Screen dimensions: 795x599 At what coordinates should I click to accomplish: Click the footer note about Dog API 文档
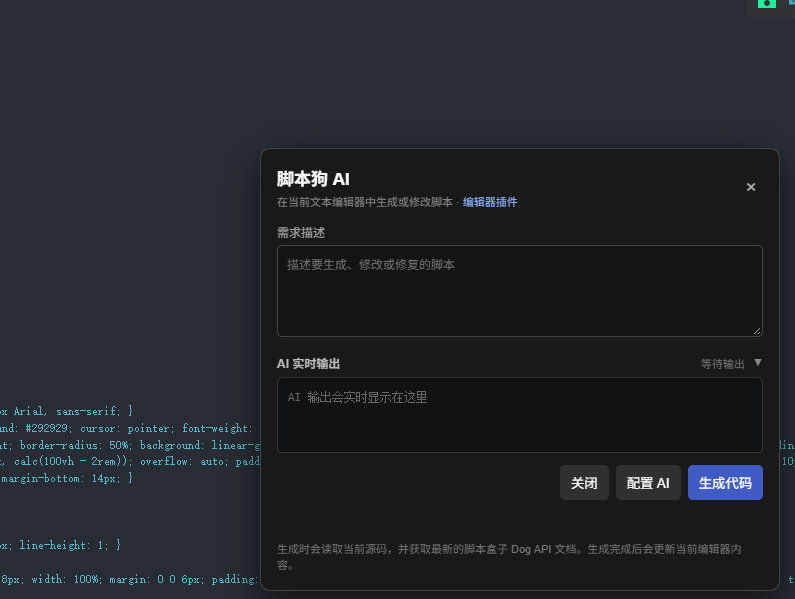pyautogui.click(x=509, y=557)
